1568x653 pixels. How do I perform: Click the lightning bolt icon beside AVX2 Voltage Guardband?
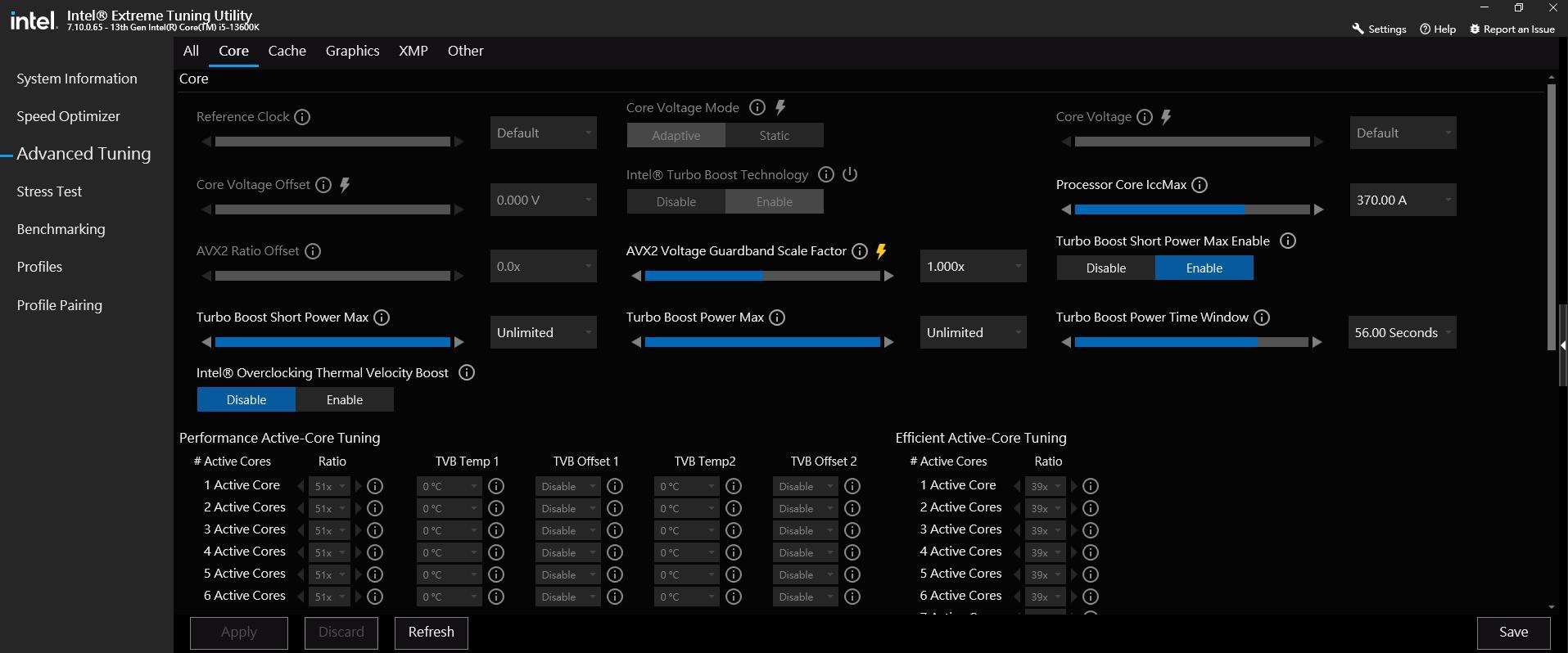[x=881, y=251]
